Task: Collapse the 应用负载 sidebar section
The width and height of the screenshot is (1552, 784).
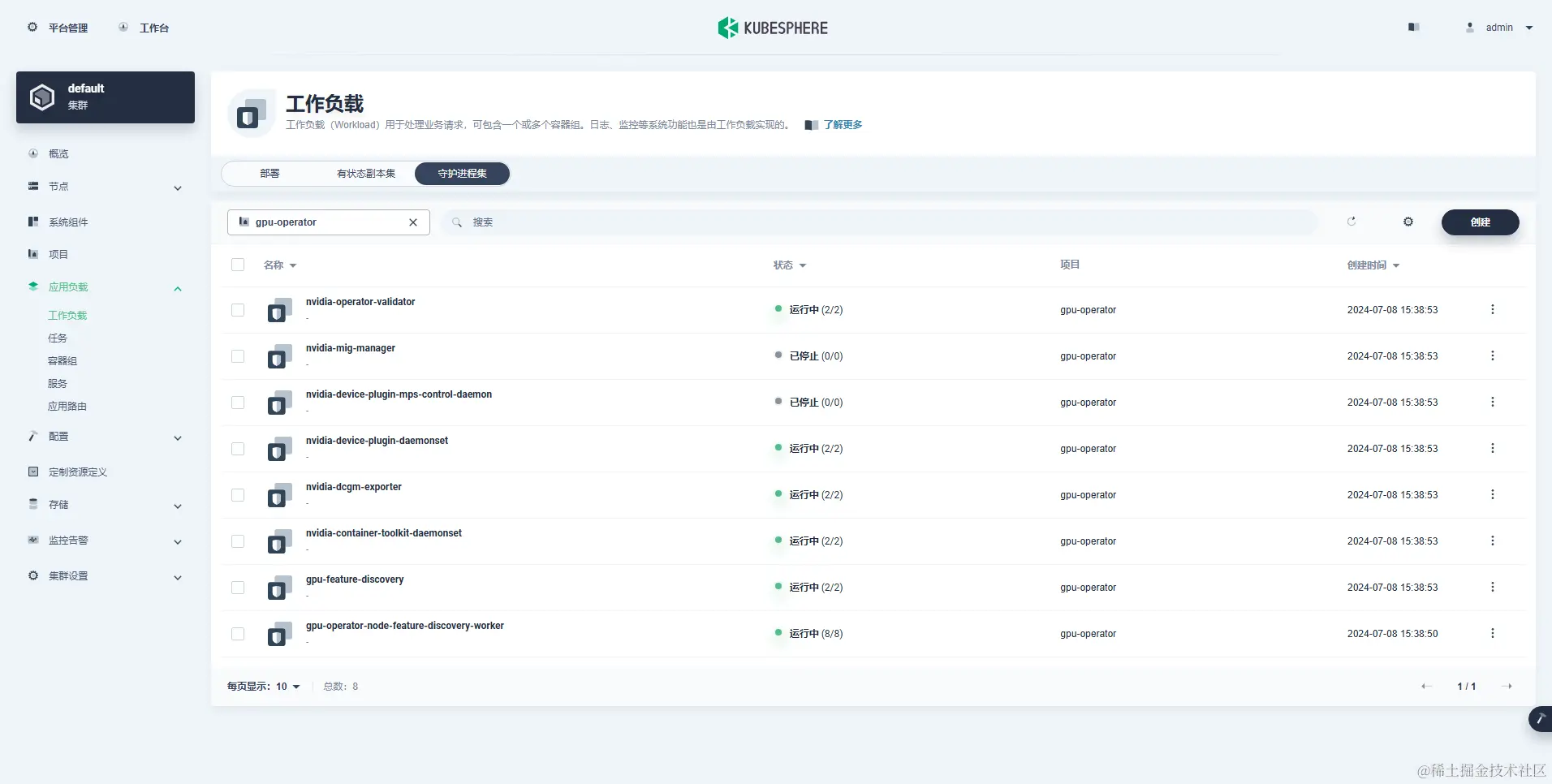Action: (x=106, y=287)
